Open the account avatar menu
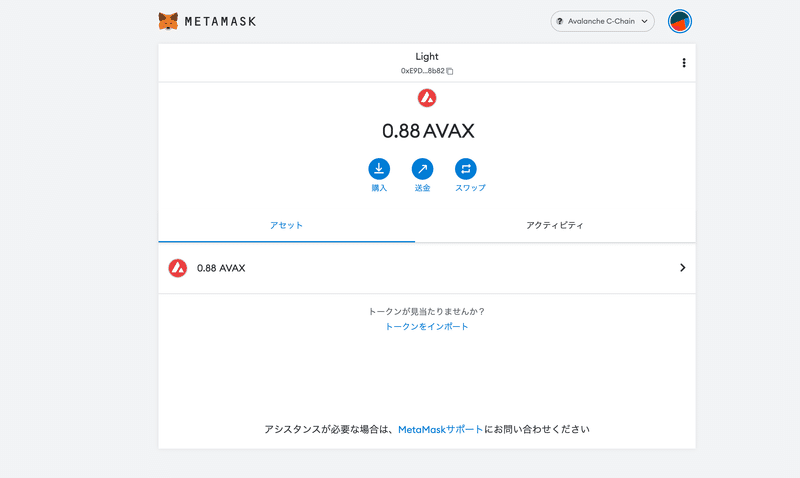800x478 pixels. [680, 21]
